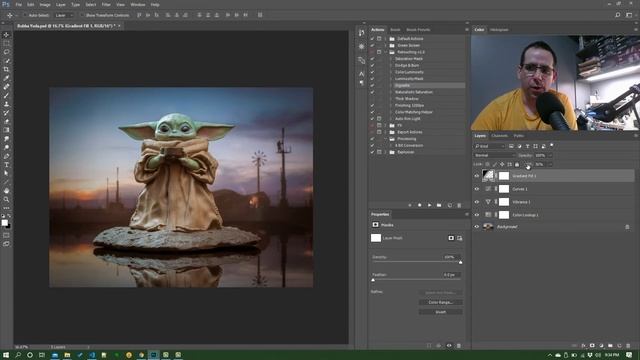640x360 pixels.
Task: Open the Auto-Select Layer dropdown
Action: (64, 15)
